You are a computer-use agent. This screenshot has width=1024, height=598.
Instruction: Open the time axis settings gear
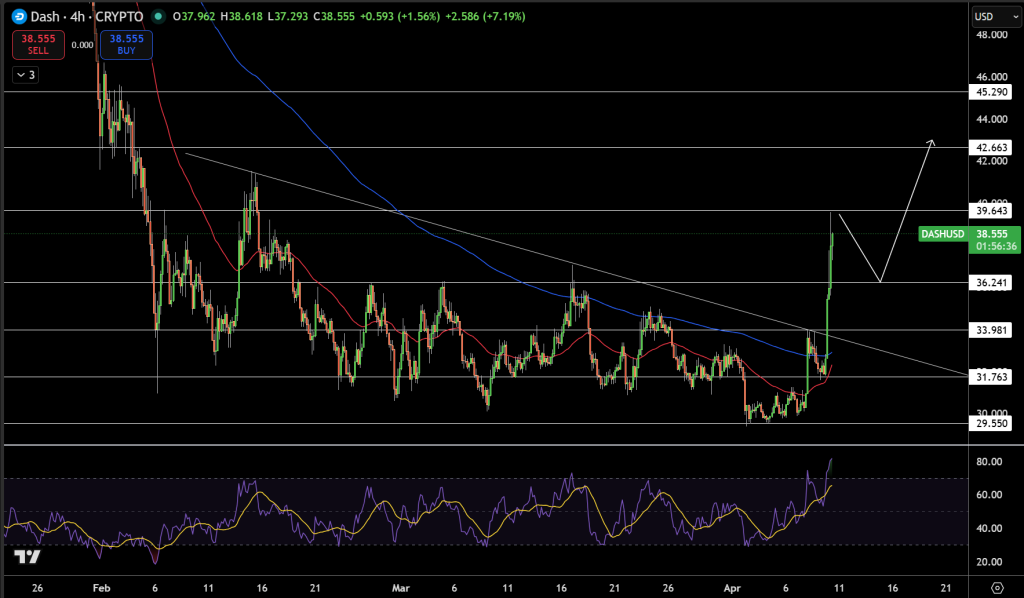(x=995, y=589)
